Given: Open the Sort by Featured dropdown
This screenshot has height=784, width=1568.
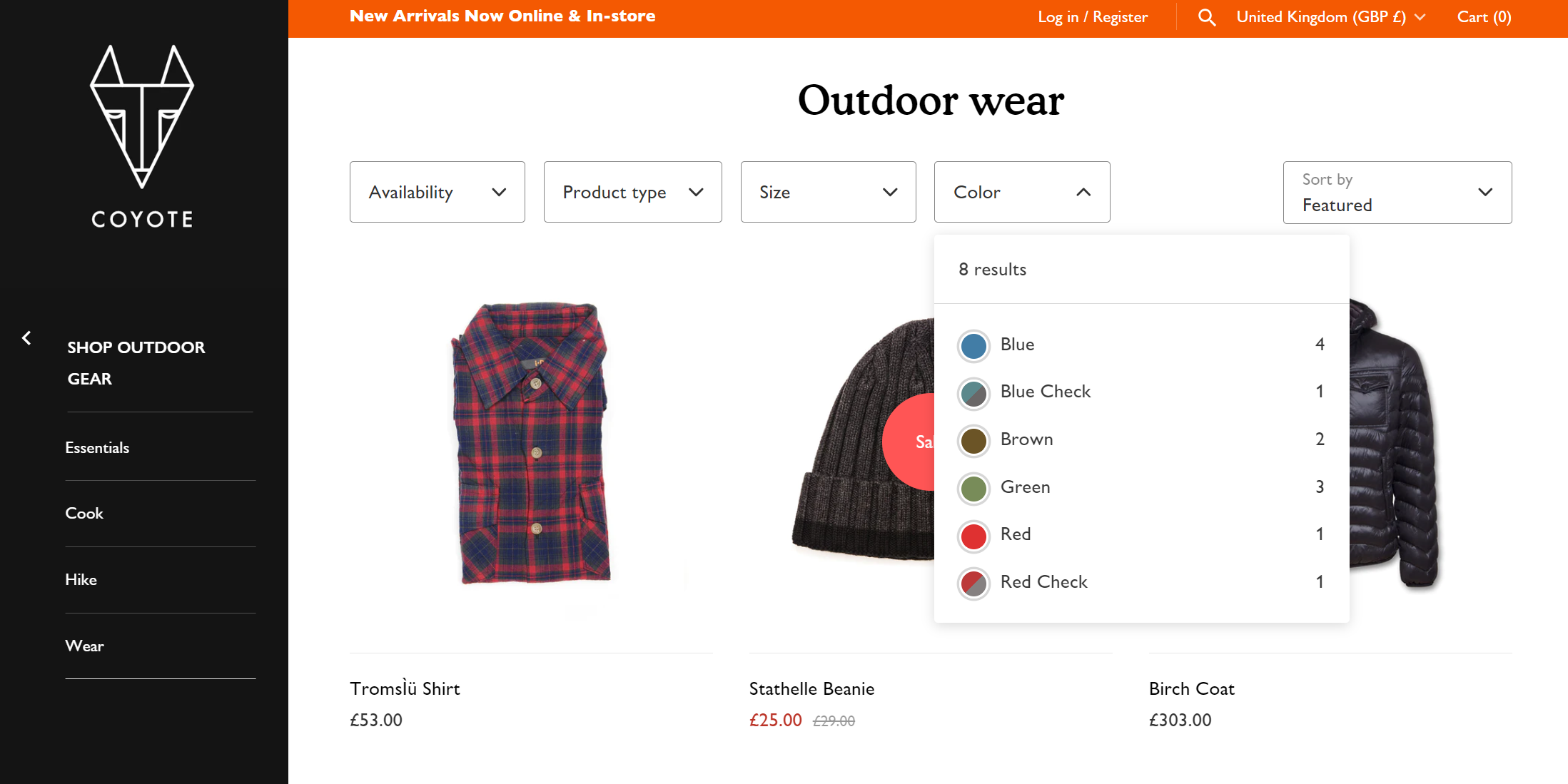Looking at the screenshot, I should pos(1397,193).
